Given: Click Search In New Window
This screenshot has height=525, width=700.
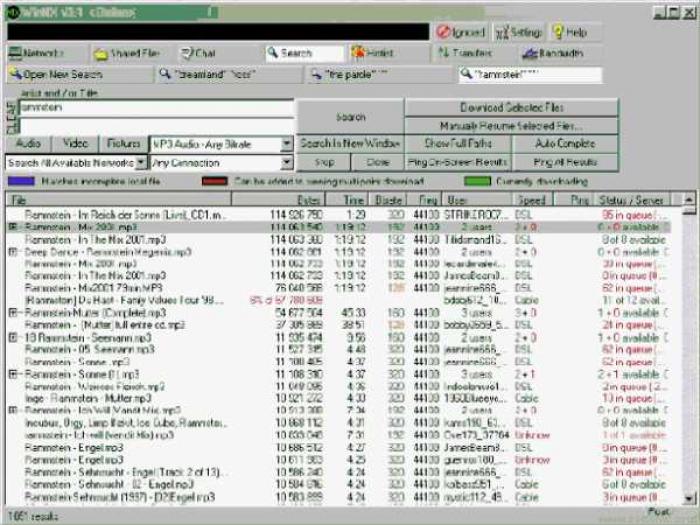Looking at the screenshot, I should click(350, 143).
